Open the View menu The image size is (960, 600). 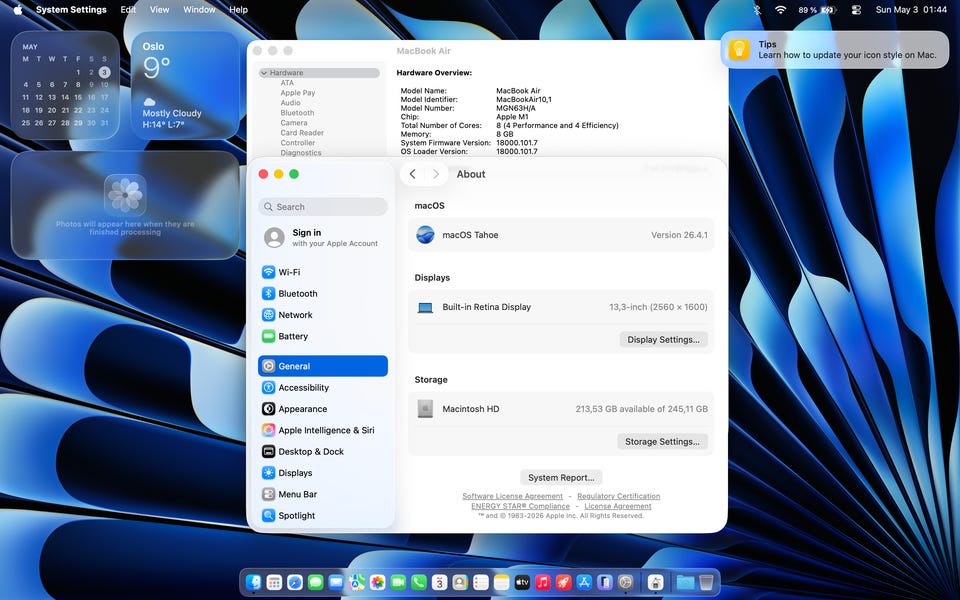tap(159, 10)
